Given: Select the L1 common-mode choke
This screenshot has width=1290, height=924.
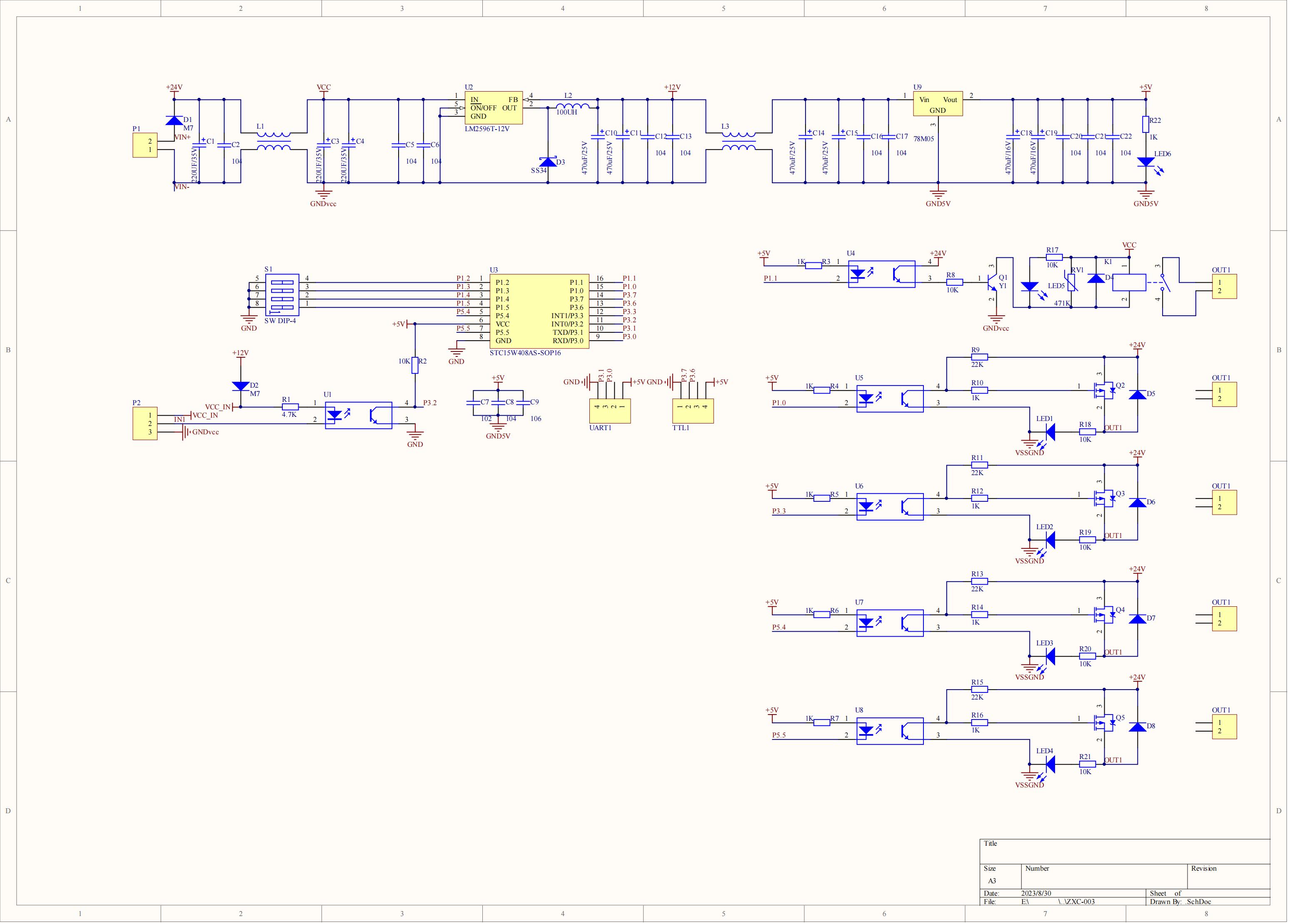Looking at the screenshot, I should coord(274,142).
